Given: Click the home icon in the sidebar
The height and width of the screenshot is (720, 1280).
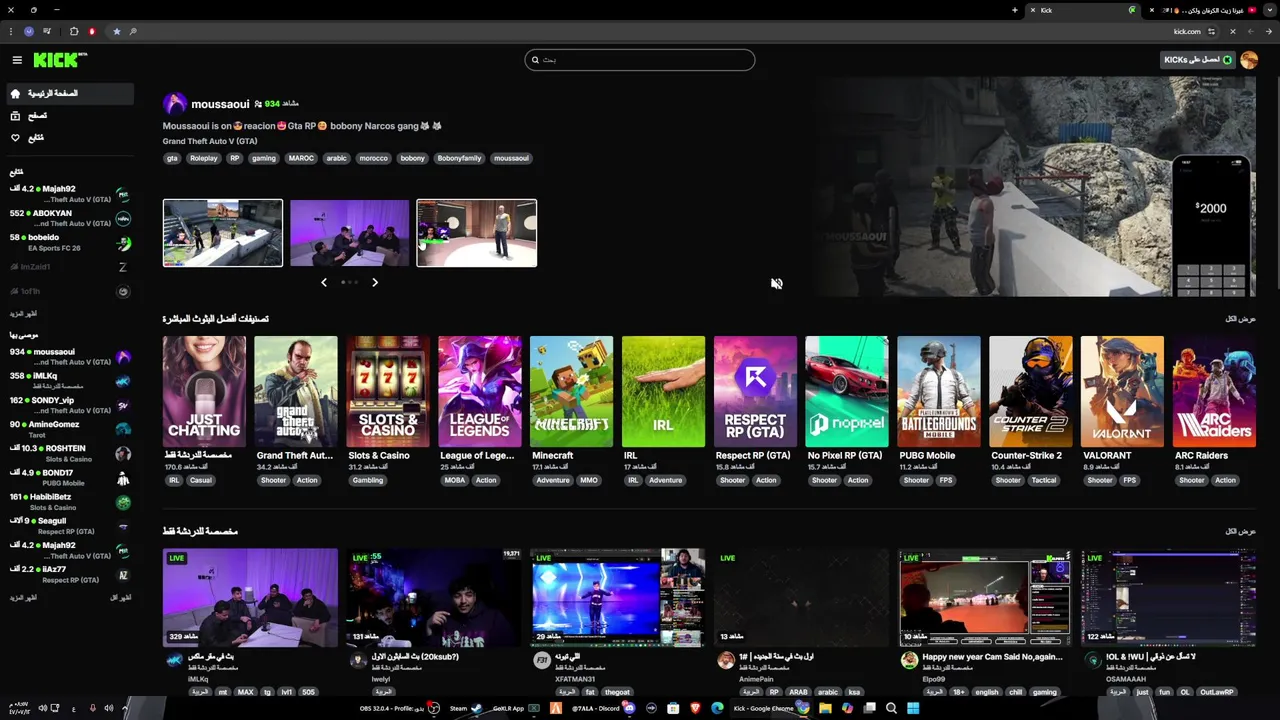Looking at the screenshot, I should tap(15, 94).
